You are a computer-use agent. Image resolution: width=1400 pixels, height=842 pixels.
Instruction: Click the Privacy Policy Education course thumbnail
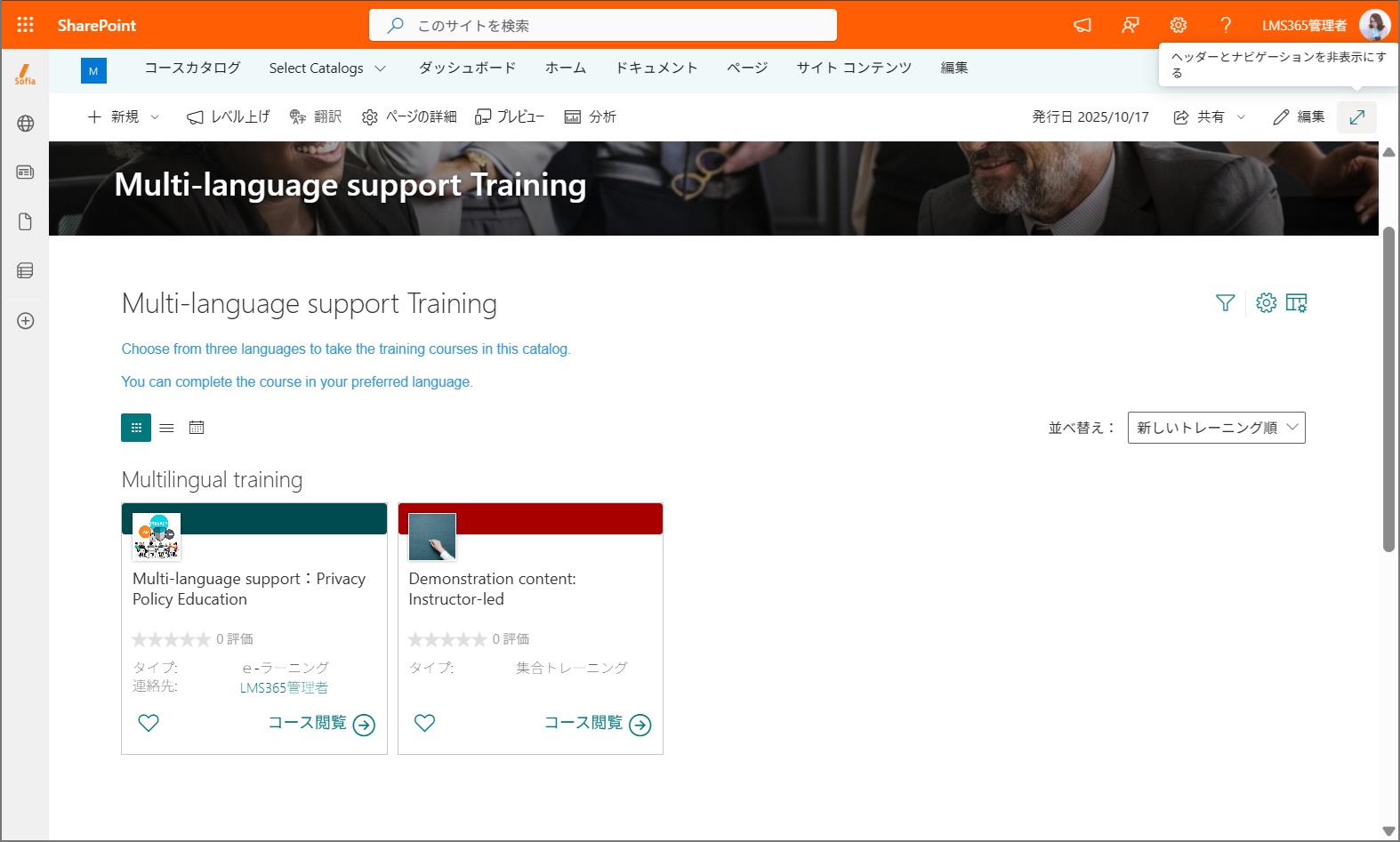[x=157, y=537]
